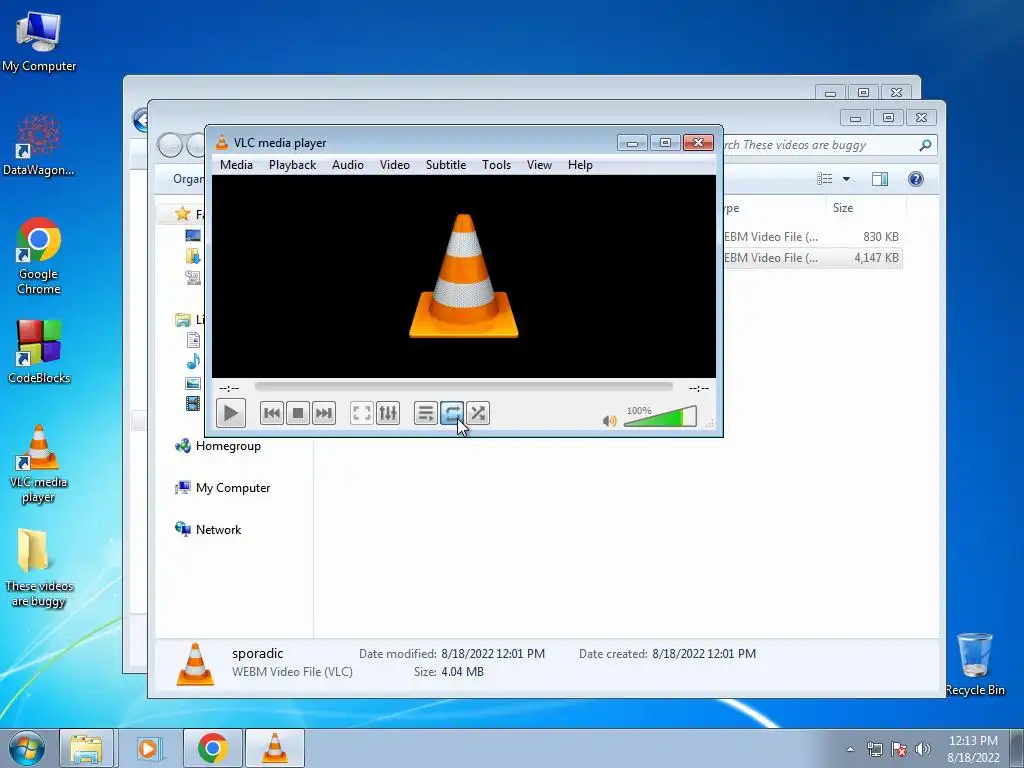1024x768 pixels.
Task: Select DataWagon desktop shortcut
Action: click(39, 144)
